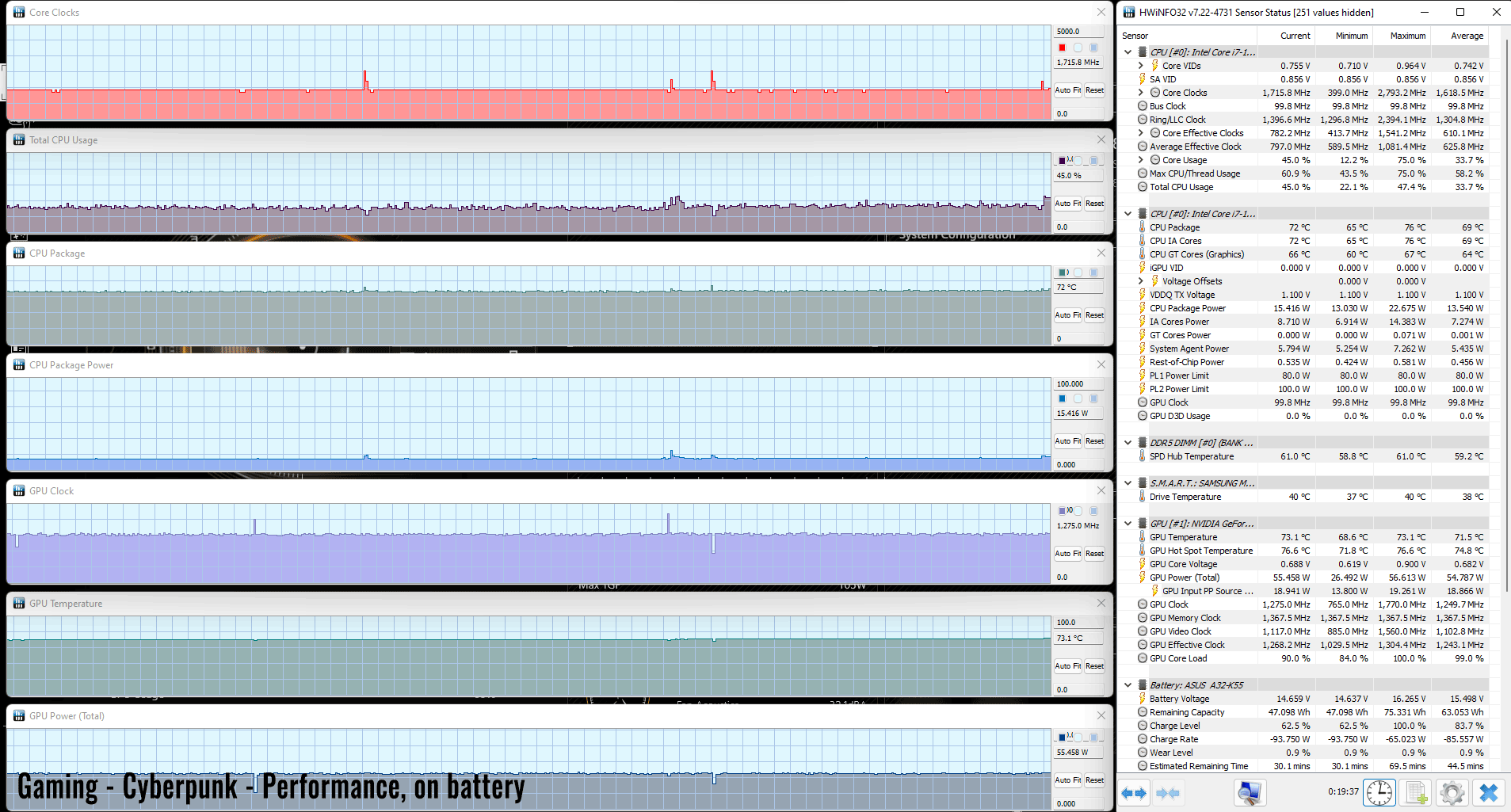This screenshot has height=812, width=1511.
Task: Click the Core Clocks graph window icon
Action: coord(19,12)
